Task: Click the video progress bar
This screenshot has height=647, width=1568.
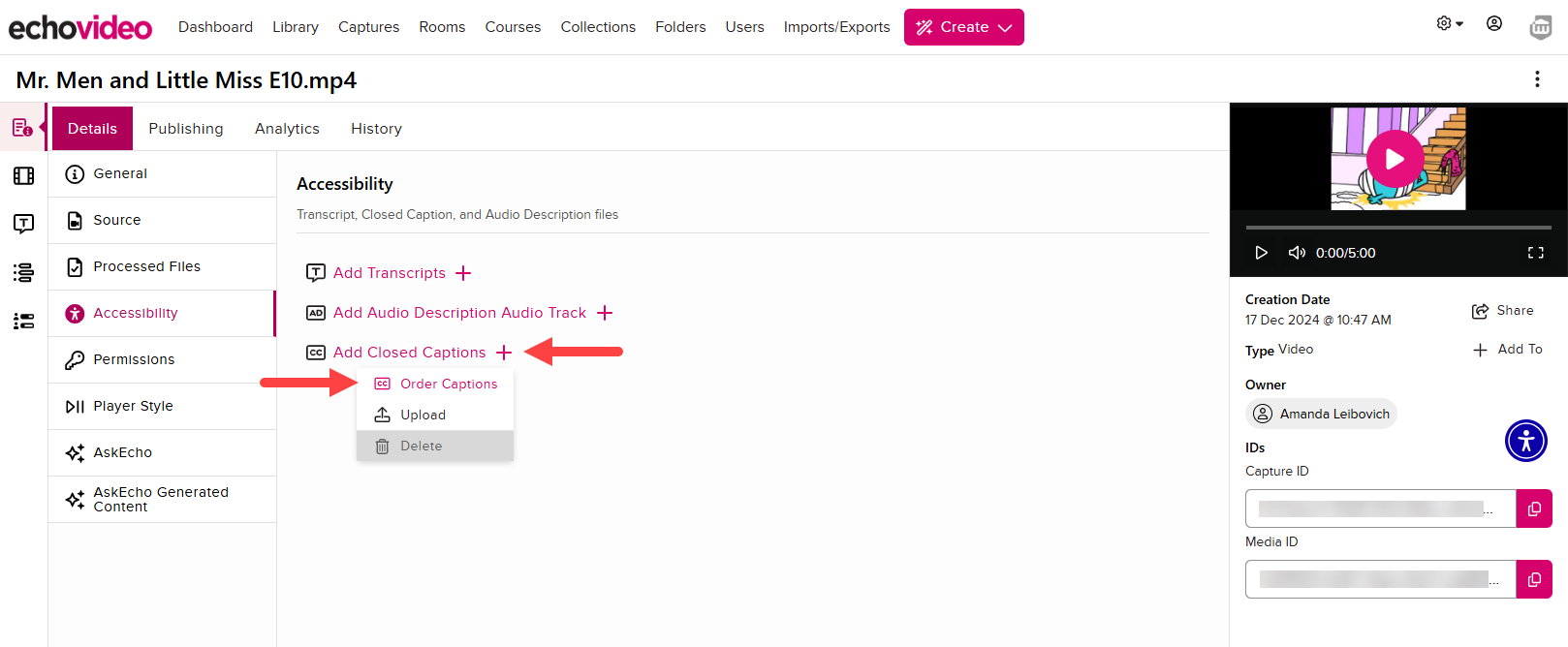Action: 1397,228
